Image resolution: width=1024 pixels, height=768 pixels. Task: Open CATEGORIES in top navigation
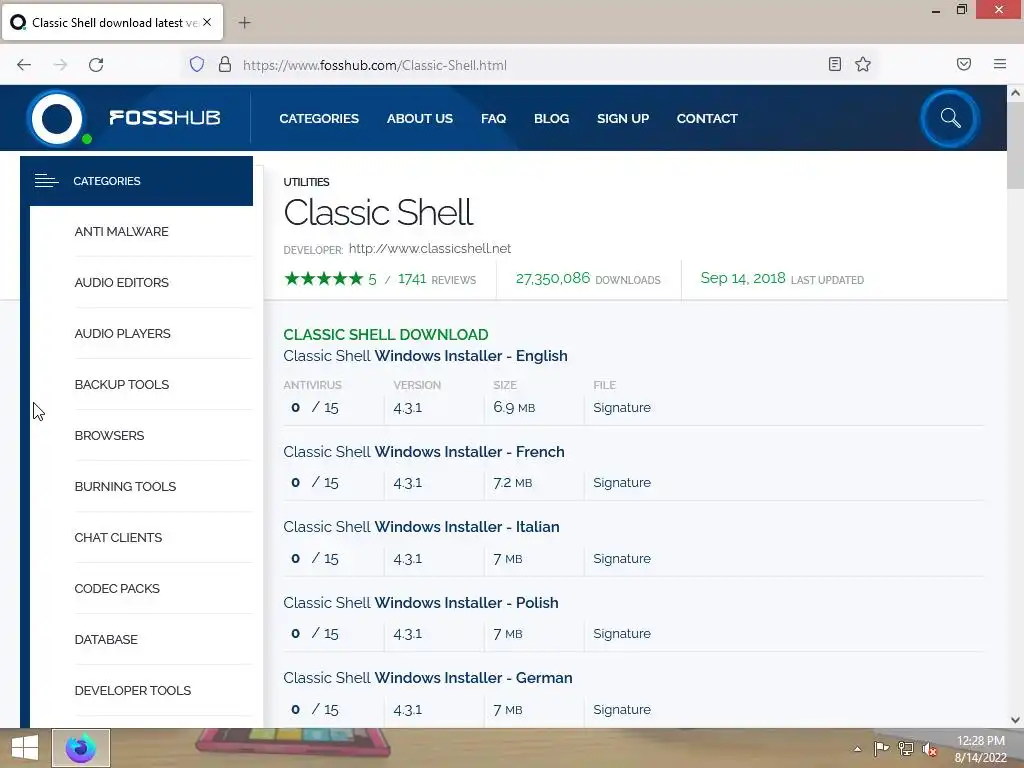tap(319, 119)
